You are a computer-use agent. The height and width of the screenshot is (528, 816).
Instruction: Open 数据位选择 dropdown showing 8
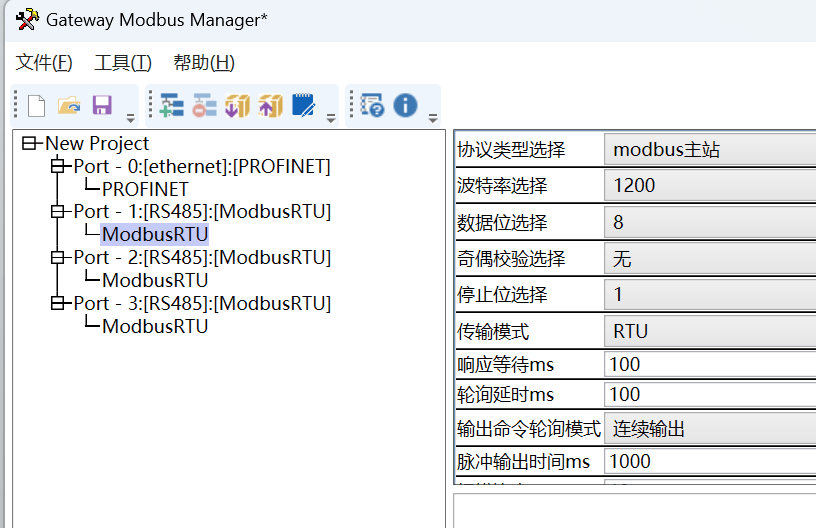(710, 222)
